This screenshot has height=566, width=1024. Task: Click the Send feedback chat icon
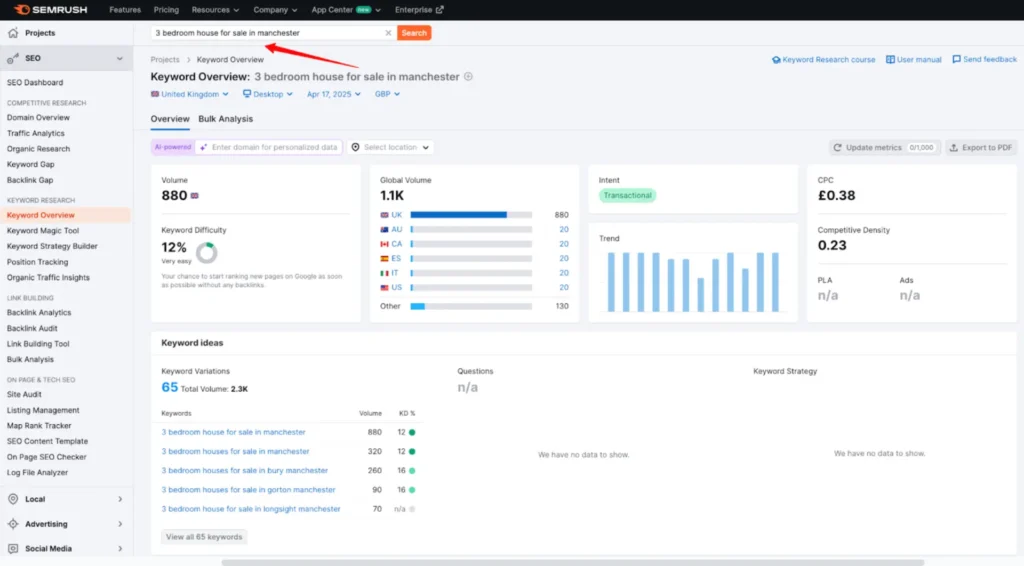point(957,59)
